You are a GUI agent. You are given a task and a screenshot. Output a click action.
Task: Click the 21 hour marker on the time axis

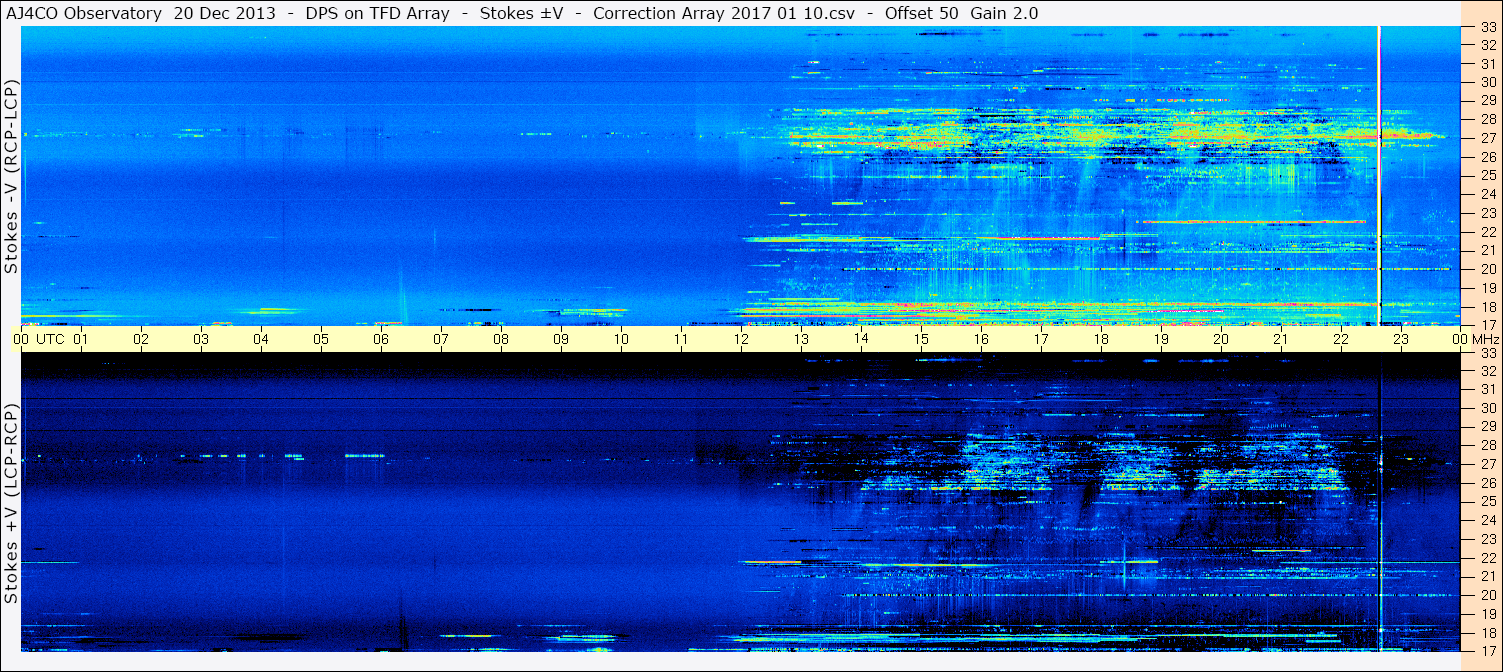[x=1281, y=339]
